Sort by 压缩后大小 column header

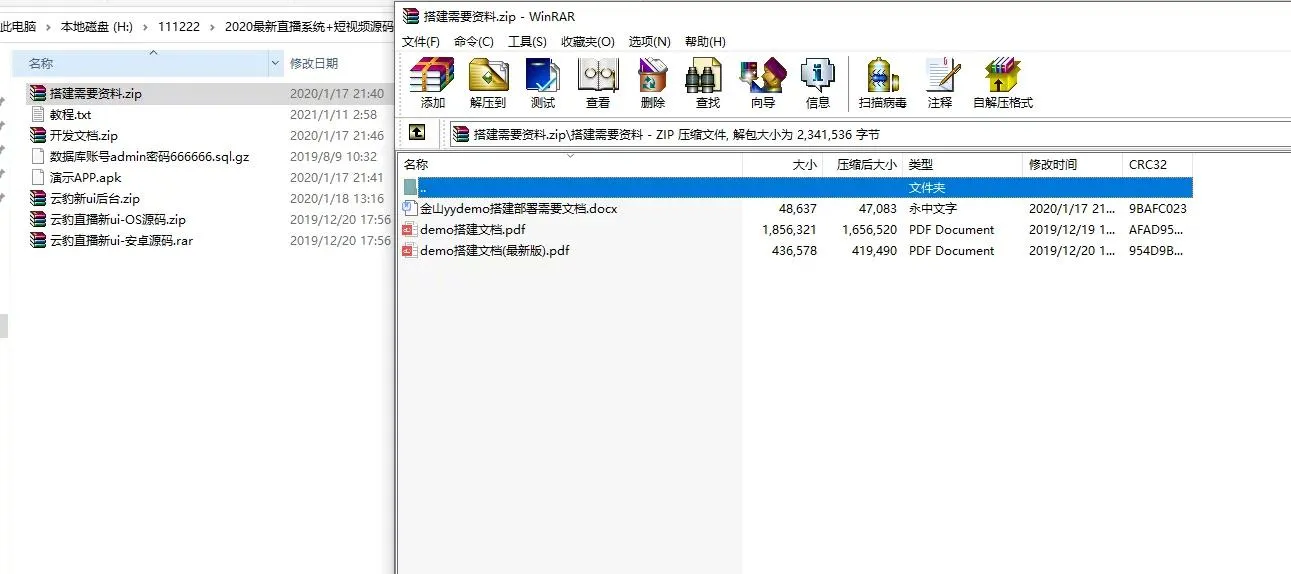click(863, 164)
